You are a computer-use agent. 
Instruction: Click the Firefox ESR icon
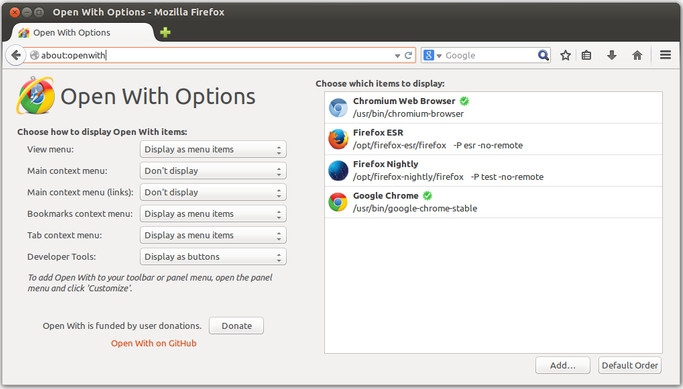[x=338, y=139]
